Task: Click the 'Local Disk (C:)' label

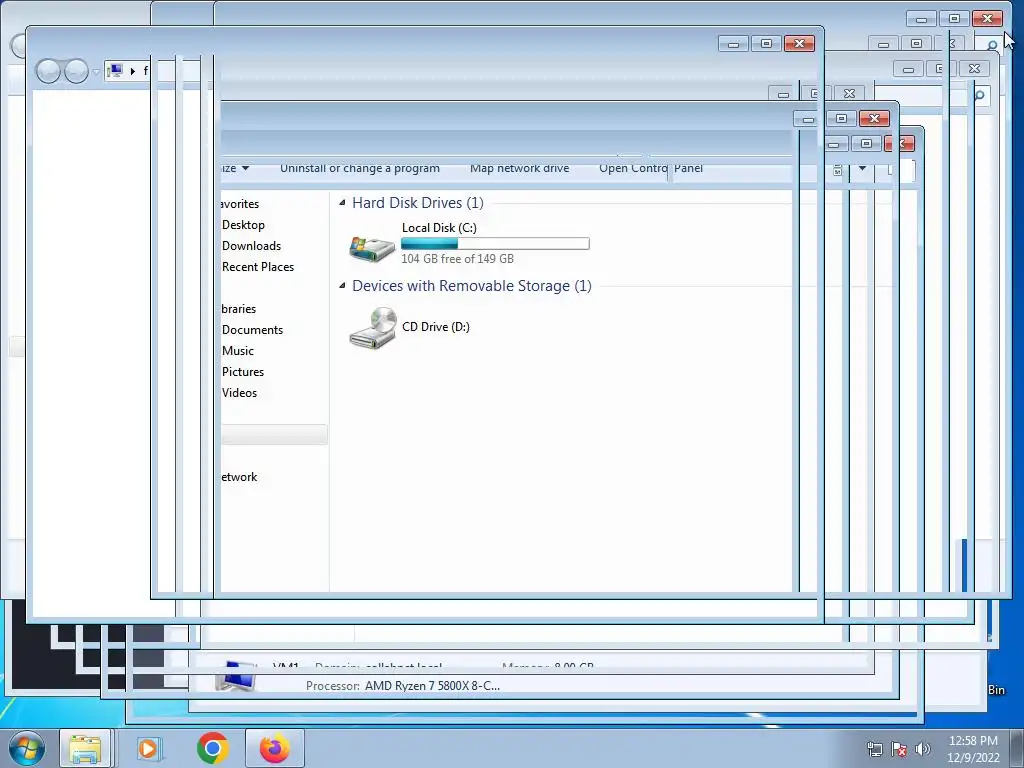Action: click(440, 227)
